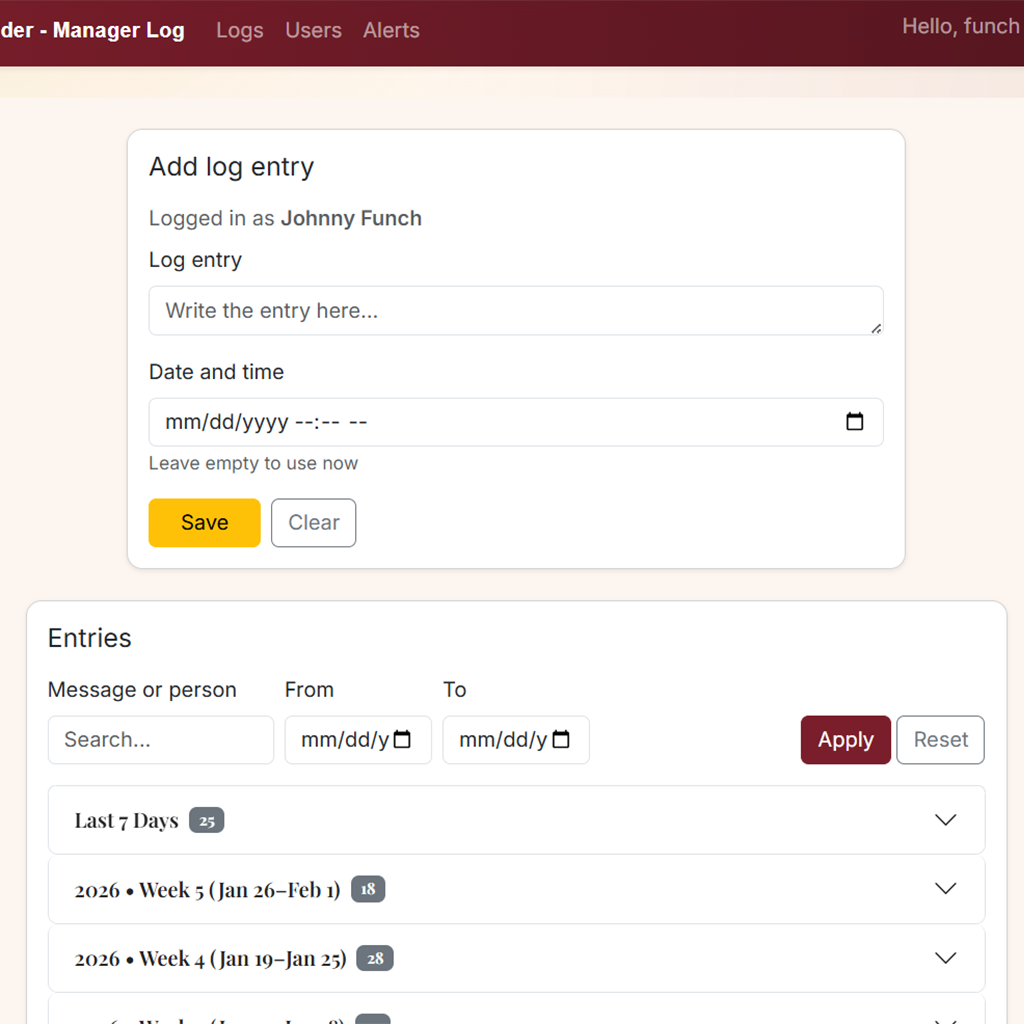The height and width of the screenshot is (1024, 1024).
Task: Open the From date calendar picker icon
Action: 403,740
